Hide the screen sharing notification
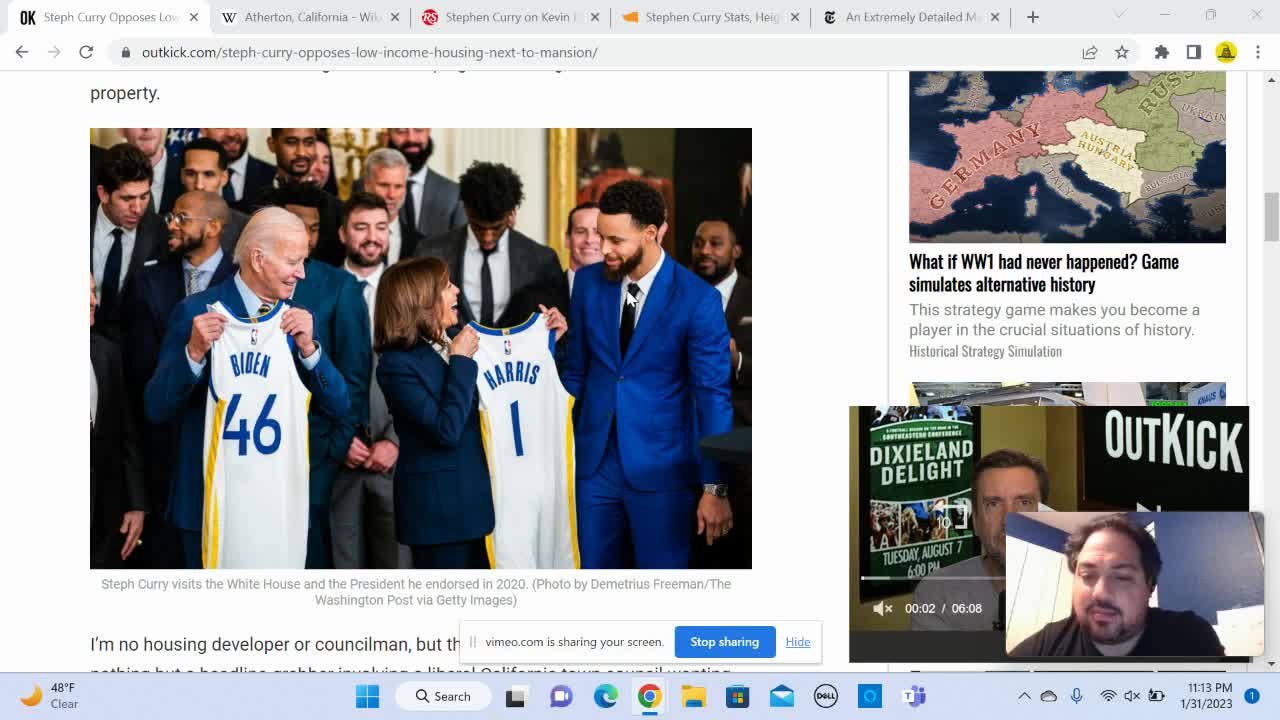Viewport: 1280px width, 720px height. pyautogui.click(x=798, y=642)
